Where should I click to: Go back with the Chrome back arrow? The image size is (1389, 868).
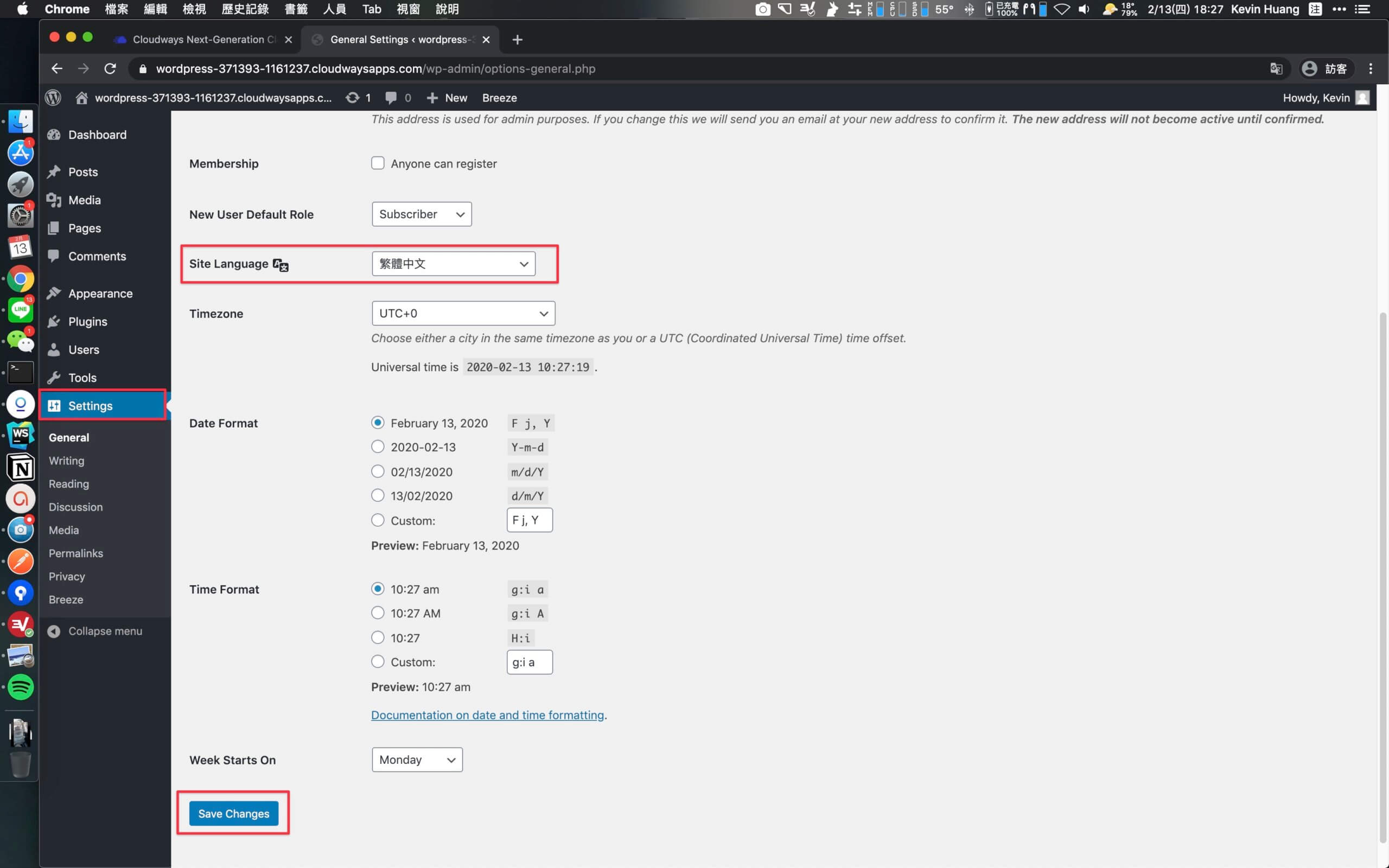pos(56,69)
